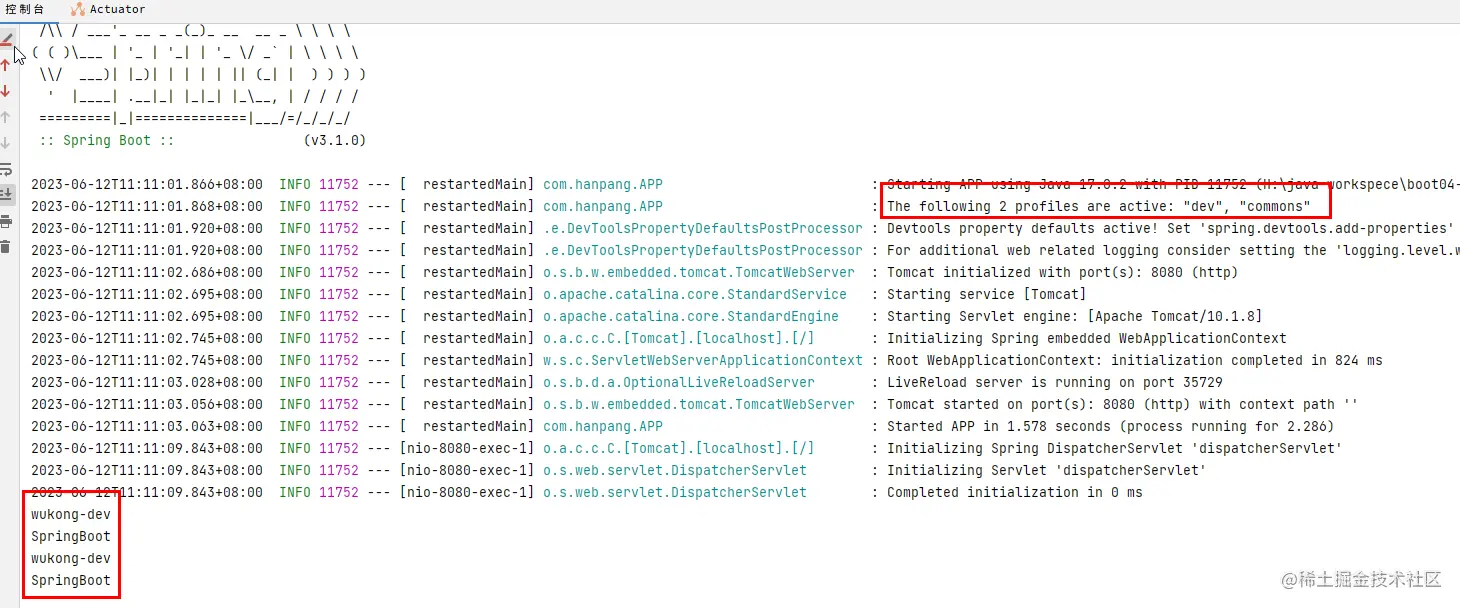Click 'For additional web related logging' message
1460x608 pixels.
(1173, 250)
